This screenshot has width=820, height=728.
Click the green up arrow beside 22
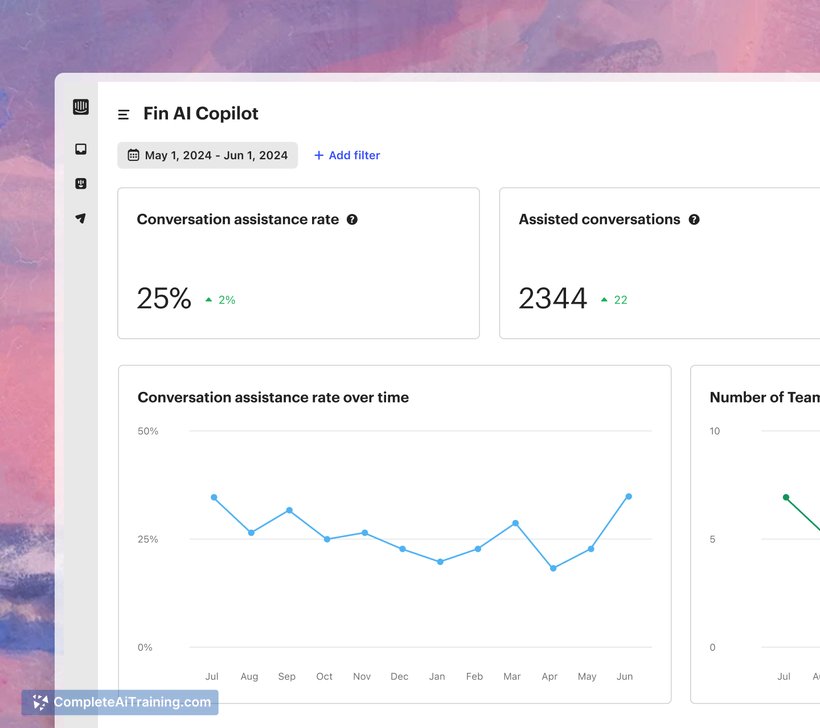pos(604,300)
